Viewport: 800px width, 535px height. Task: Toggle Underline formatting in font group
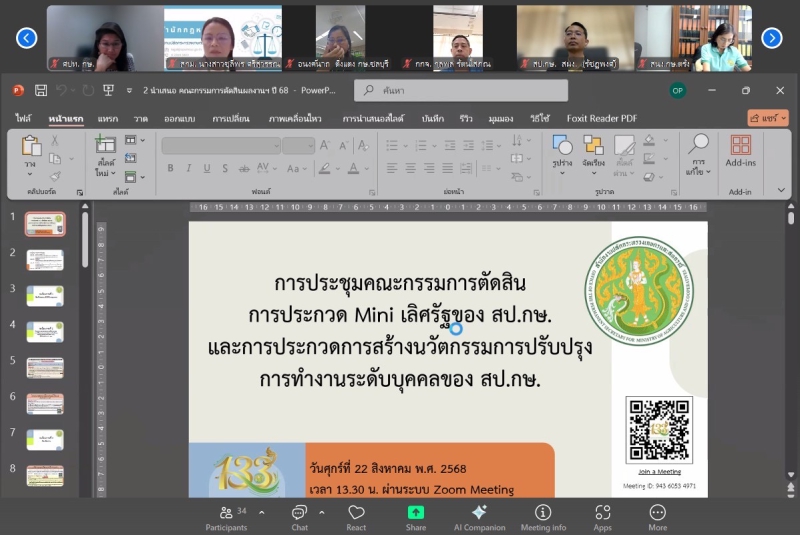pos(204,168)
